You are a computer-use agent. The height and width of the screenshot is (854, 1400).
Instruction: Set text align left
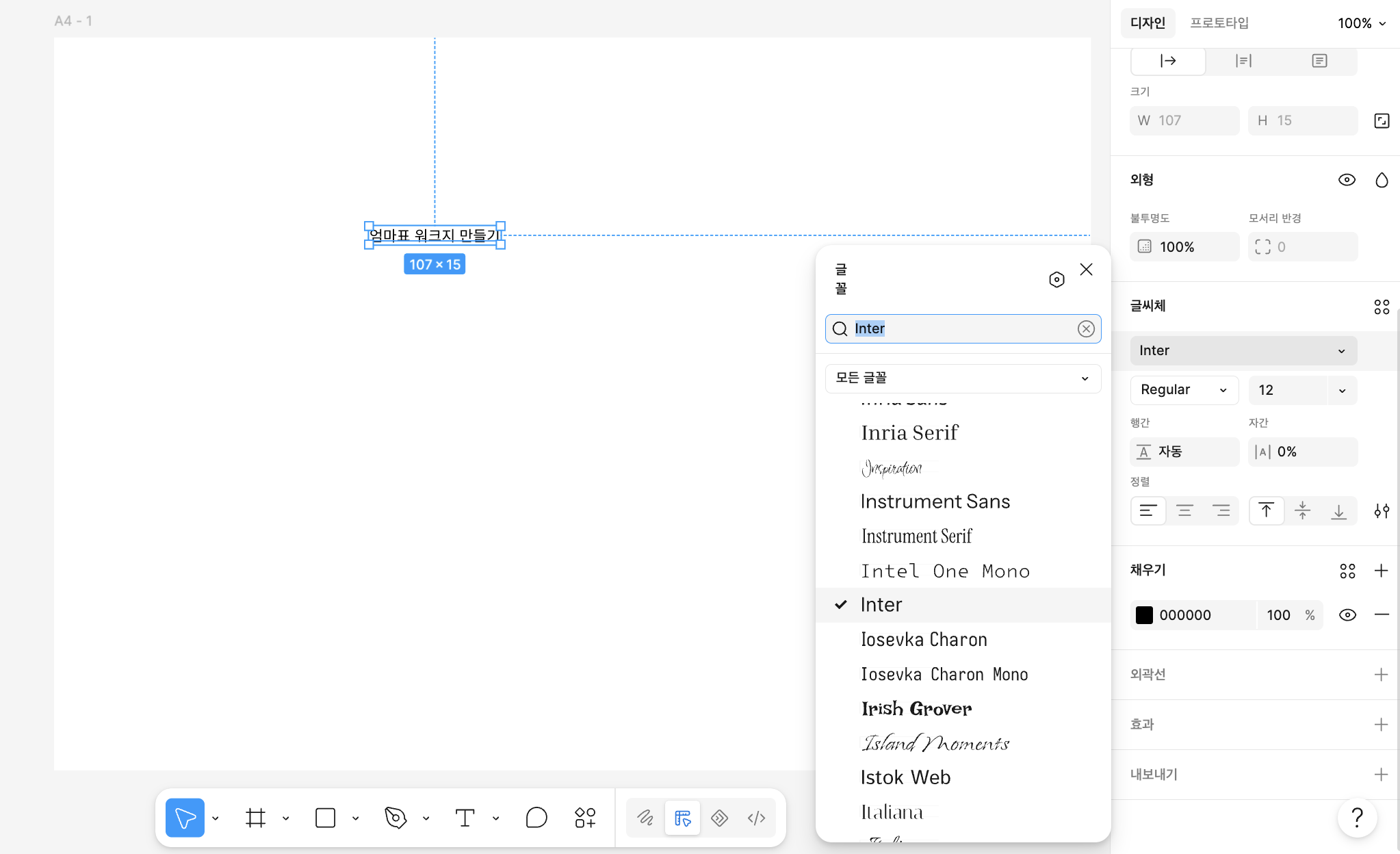point(1148,510)
